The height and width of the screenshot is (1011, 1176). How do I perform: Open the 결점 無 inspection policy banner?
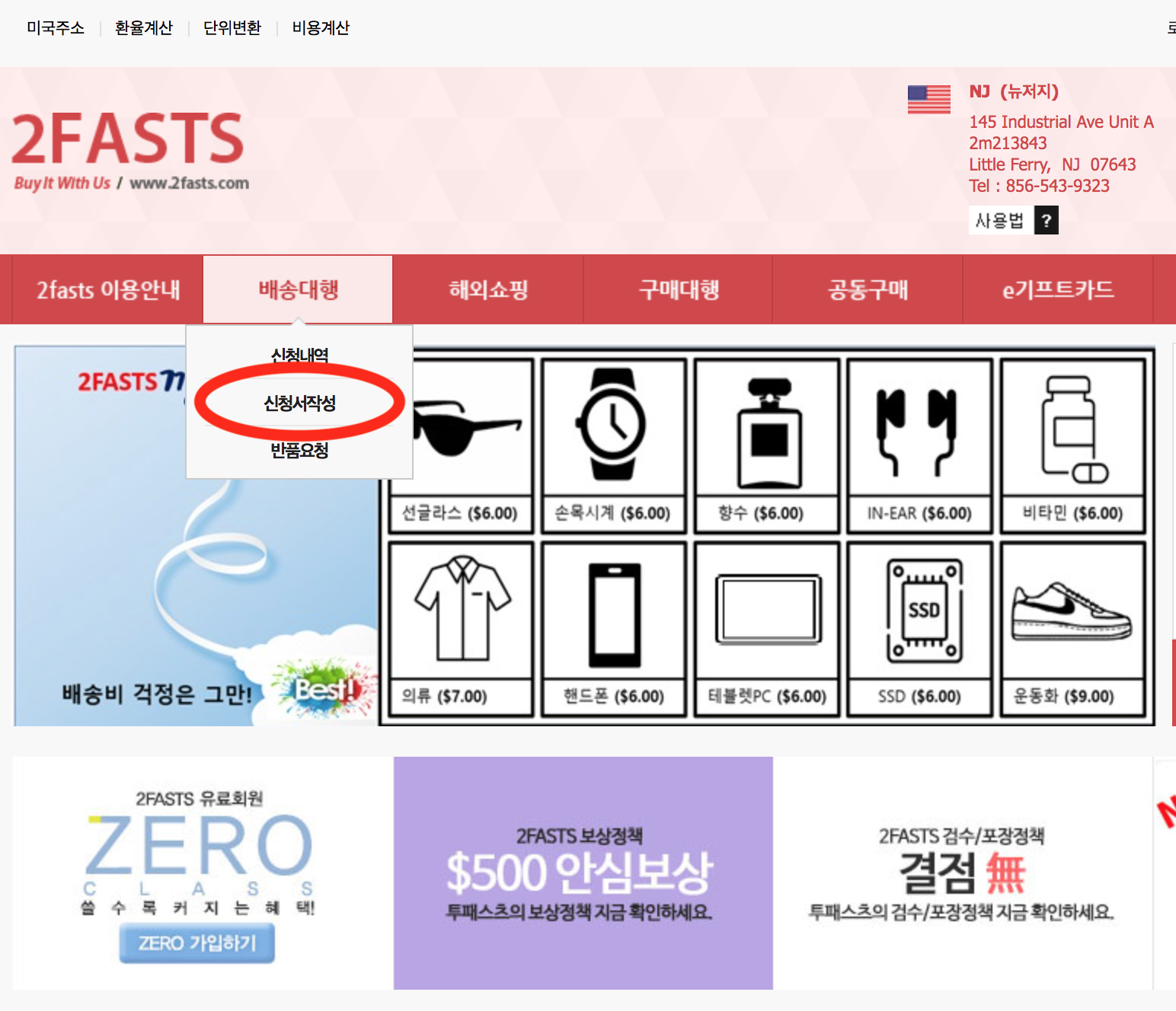point(963,873)
